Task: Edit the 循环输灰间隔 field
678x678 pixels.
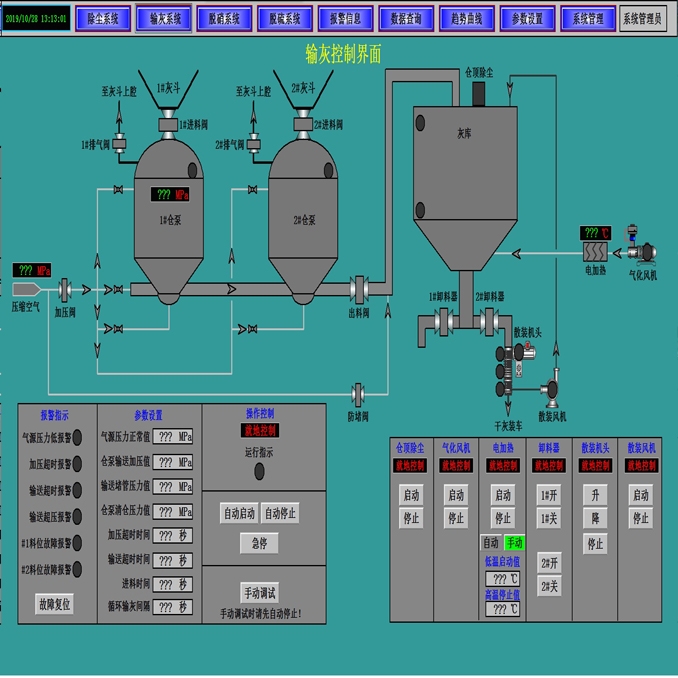Action: tap(173, 607)
